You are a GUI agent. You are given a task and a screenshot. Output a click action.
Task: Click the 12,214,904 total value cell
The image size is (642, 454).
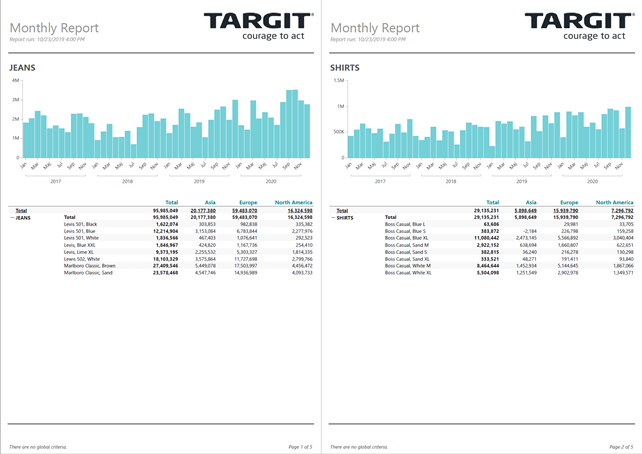(x=165, y=231)
